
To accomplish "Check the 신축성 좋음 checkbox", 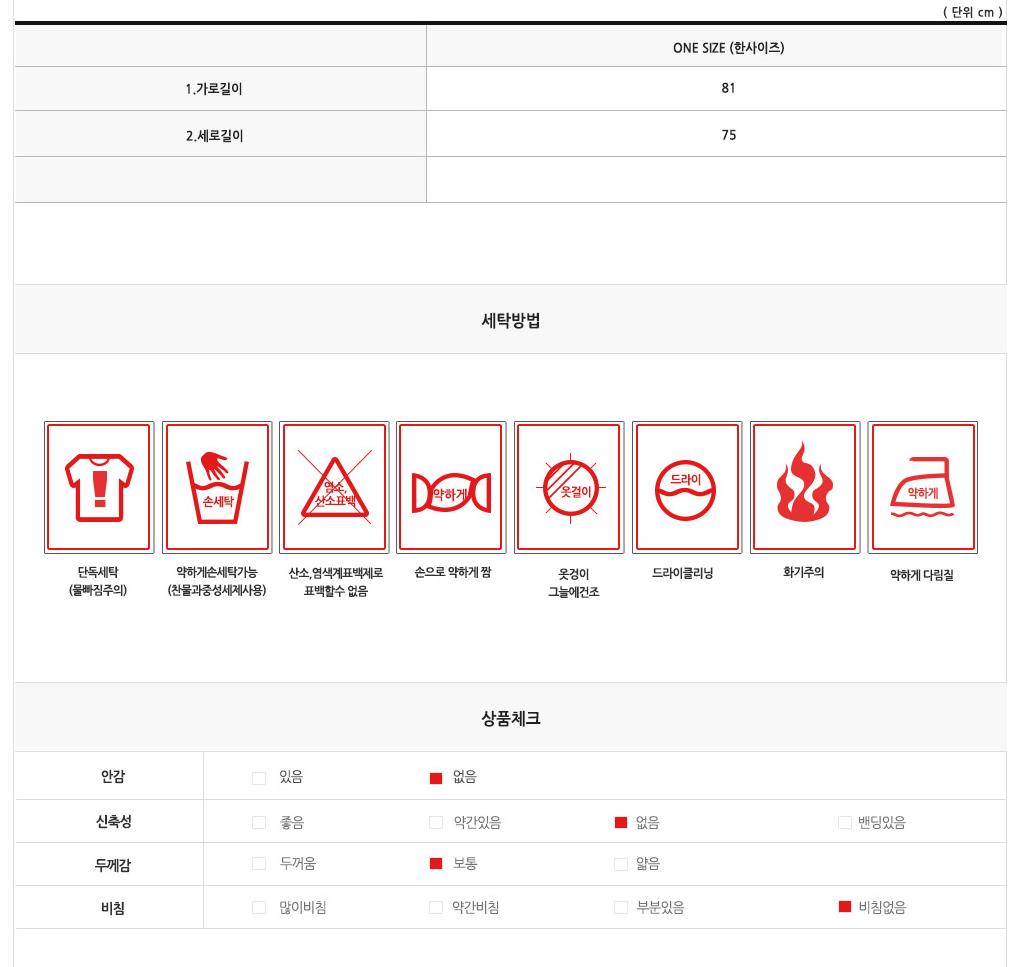I will [259, 822].
